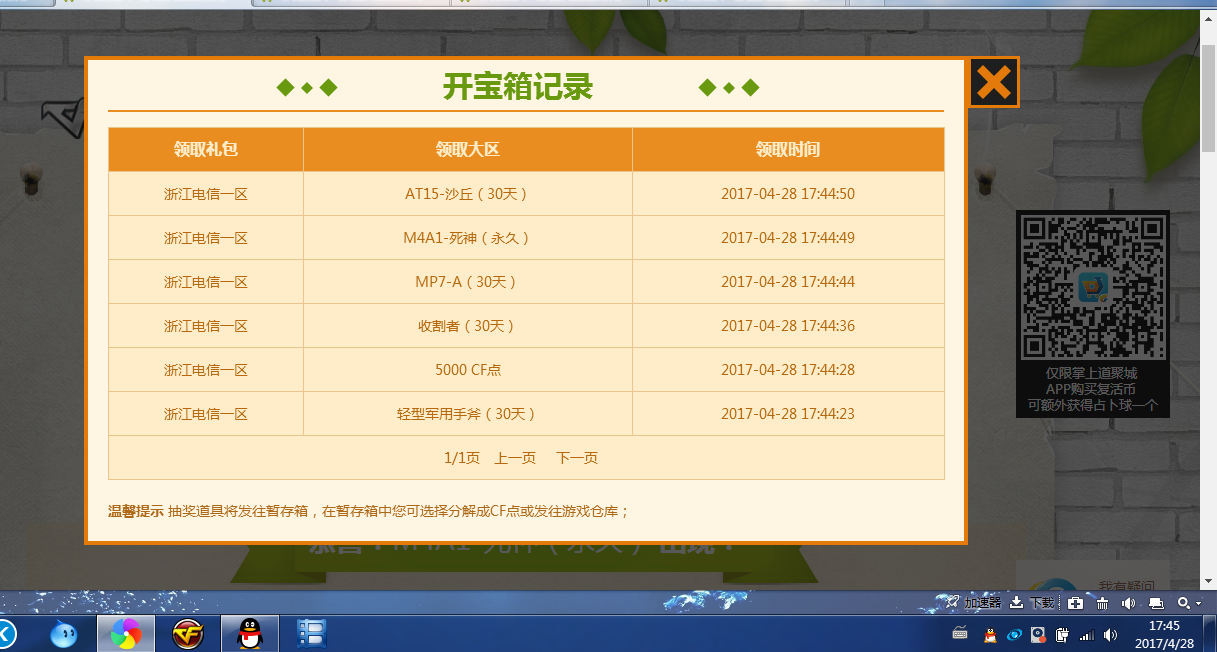Click the time 2017-04-28 17:44:50

[788, 194]
